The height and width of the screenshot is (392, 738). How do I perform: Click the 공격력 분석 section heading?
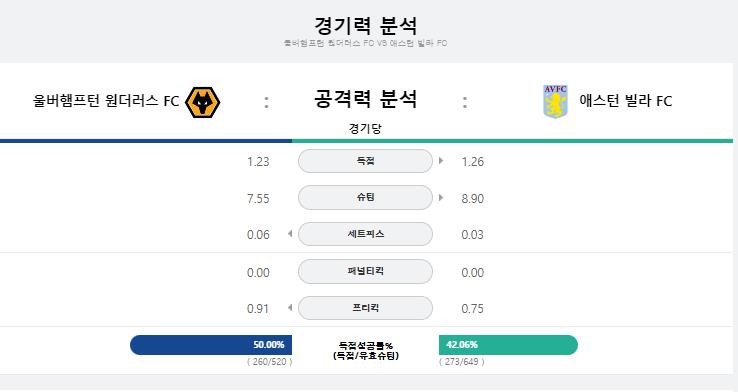365,99
